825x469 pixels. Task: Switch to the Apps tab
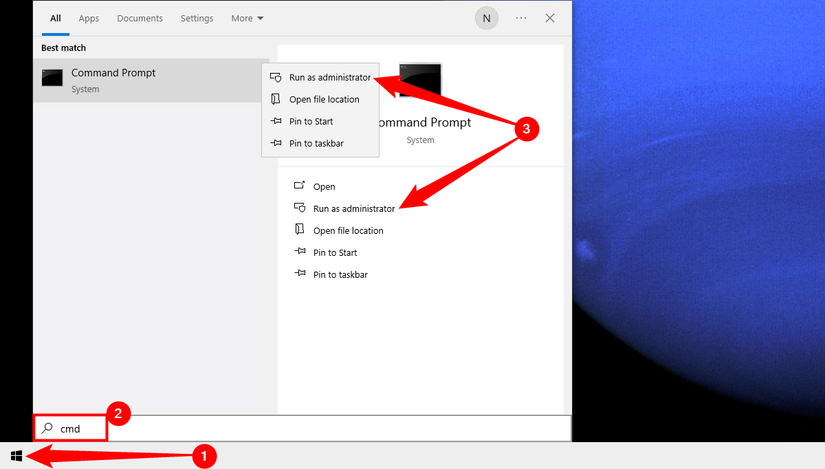[x=89, y=18]
